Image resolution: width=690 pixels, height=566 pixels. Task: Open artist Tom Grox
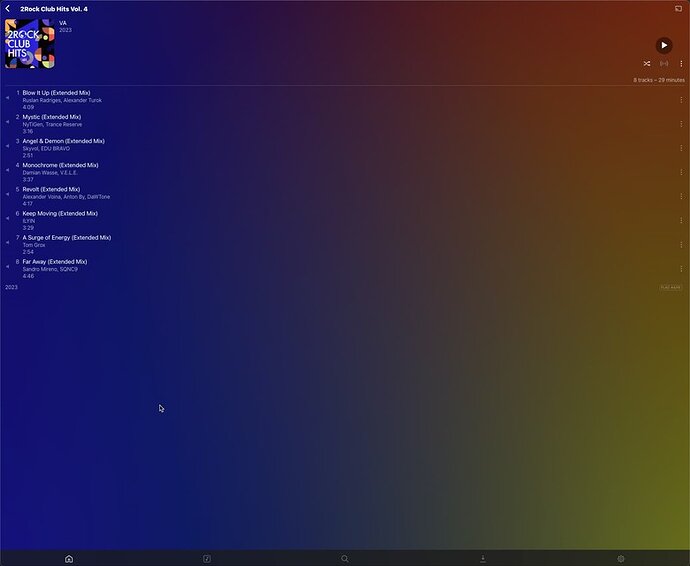[x=34, y=245]
